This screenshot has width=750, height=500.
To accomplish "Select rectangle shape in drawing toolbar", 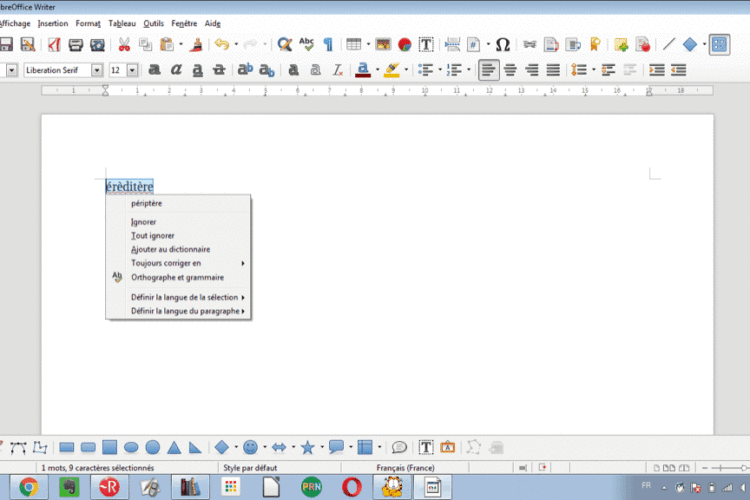I will (66, 448).
